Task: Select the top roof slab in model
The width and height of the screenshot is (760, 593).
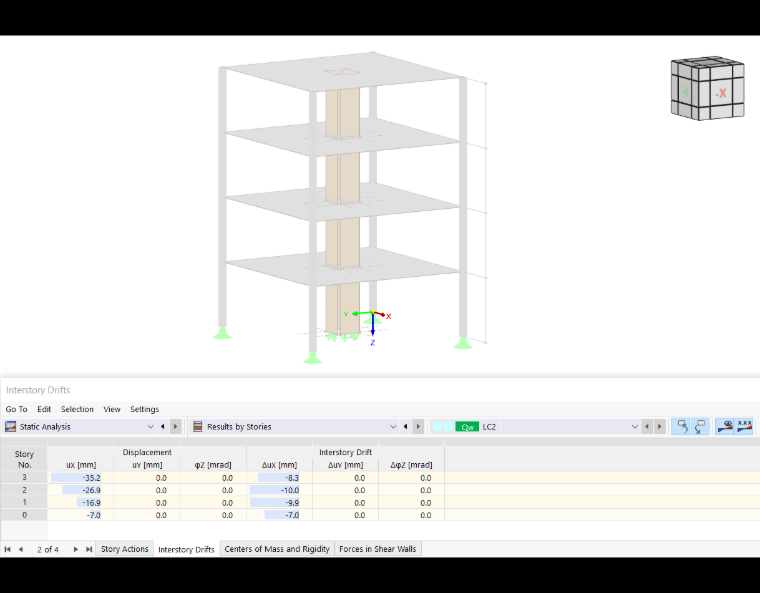Action: [343, 72]
